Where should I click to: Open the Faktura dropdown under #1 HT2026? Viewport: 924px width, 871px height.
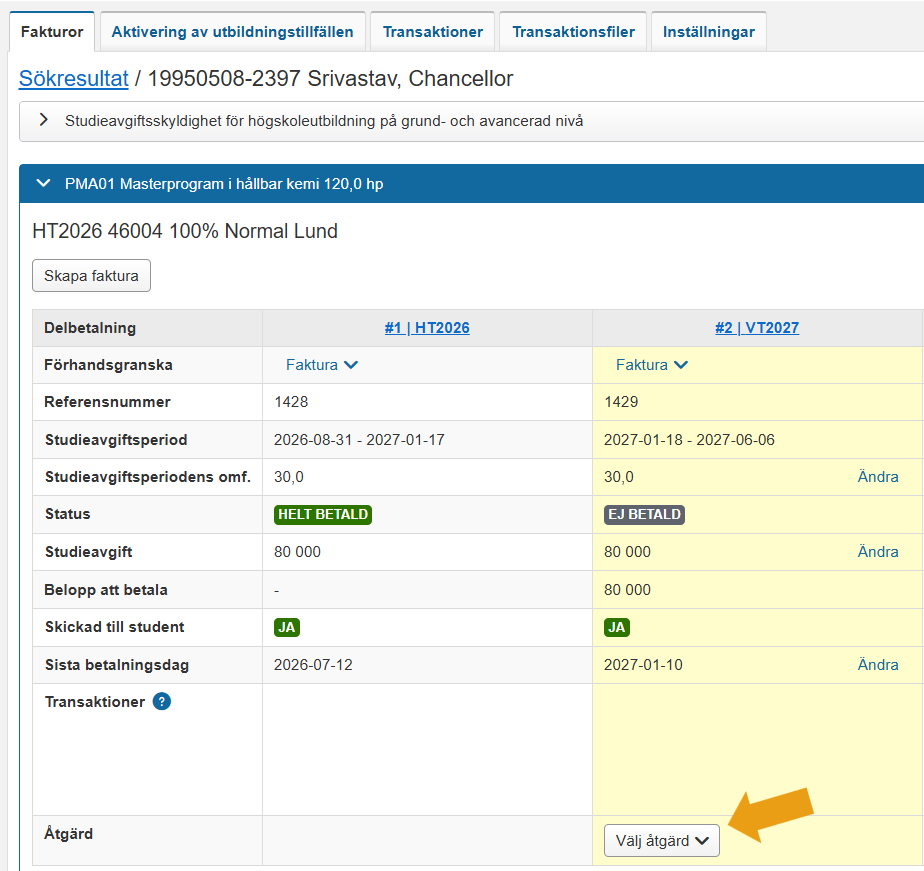322,365
